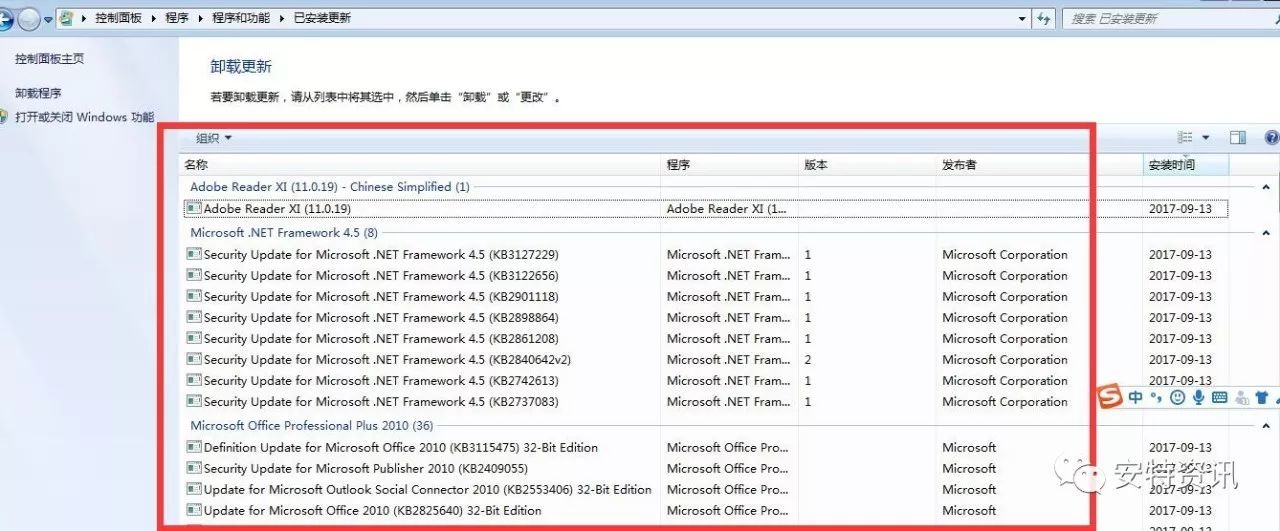The width and height of the screenshot is (1280, 531).
Task: Open 卸载程序 link in left pane
Action: (38, 93)
